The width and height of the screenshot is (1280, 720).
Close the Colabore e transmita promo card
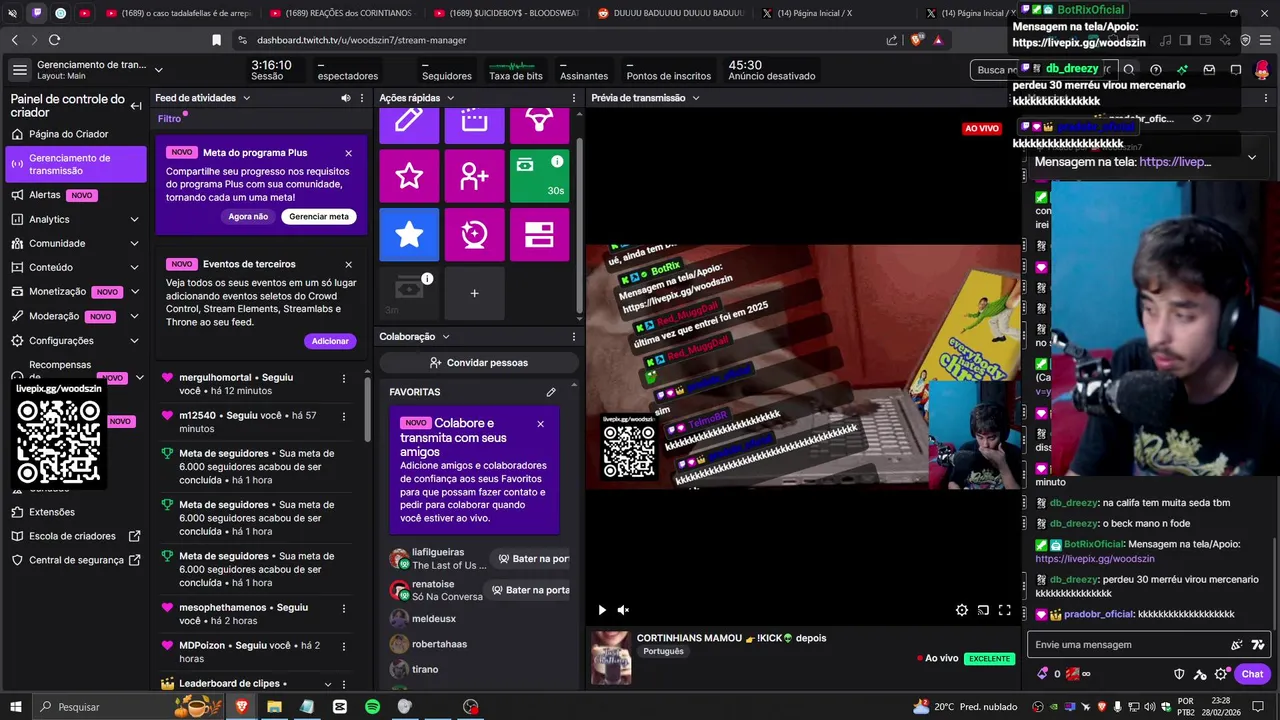tap(541, 423)
